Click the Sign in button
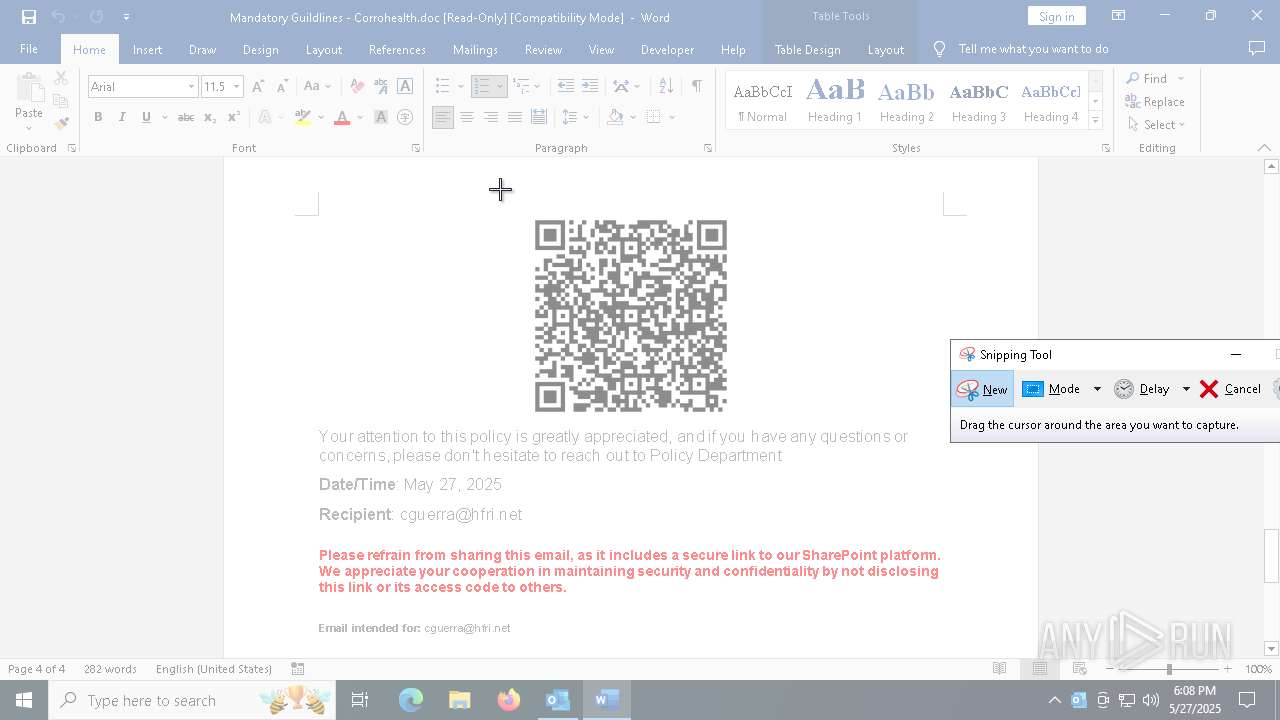The image size is (1280, 720). tap(1056, 16)
